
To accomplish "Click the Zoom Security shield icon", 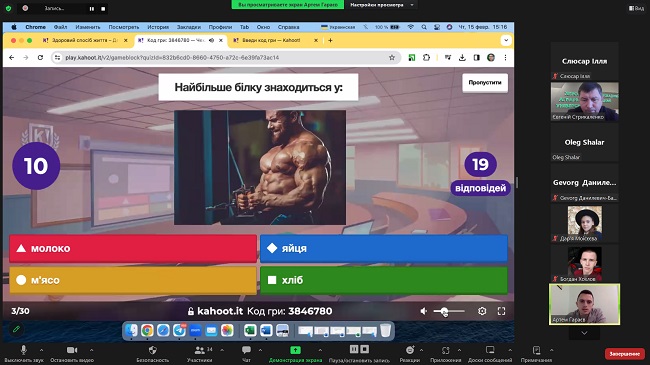I will pos(153,350).
